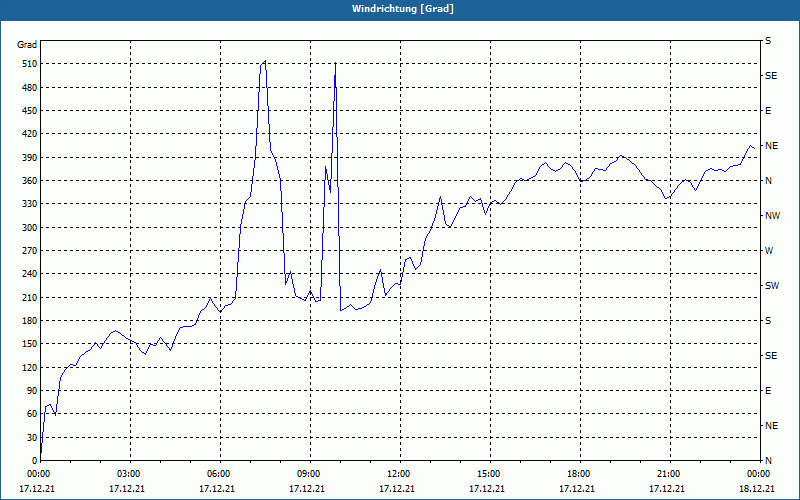Image resolution: width=800 pixels, height=500 pixels.
Task: Click the 17.12.21 date under 06:00
Action: click(x=217, y=489)
